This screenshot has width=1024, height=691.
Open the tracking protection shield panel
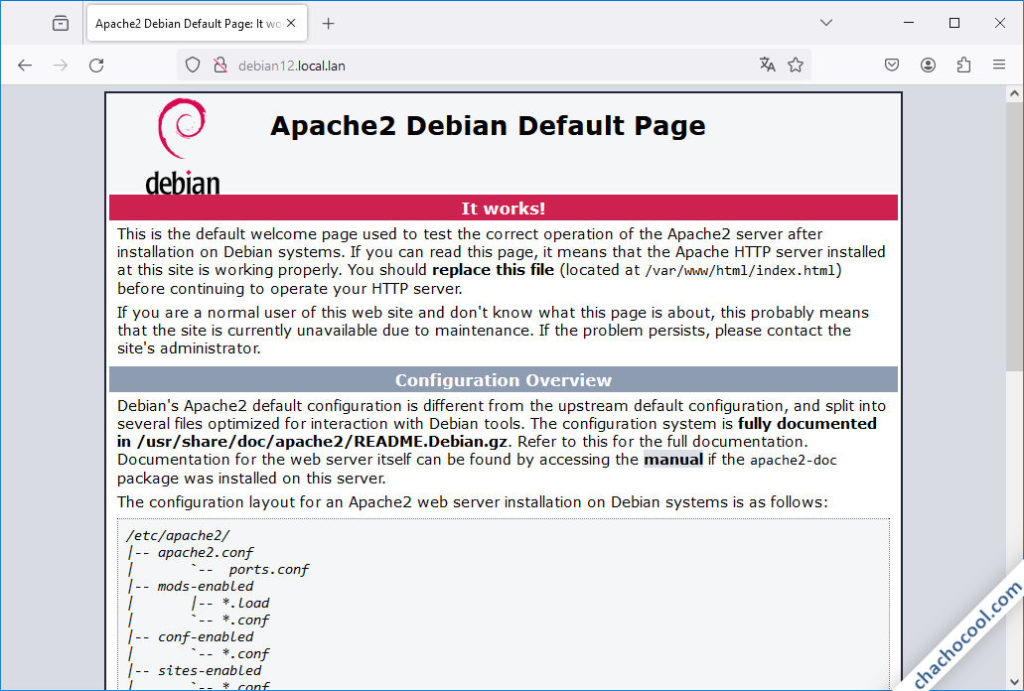[x=191, y=64]
